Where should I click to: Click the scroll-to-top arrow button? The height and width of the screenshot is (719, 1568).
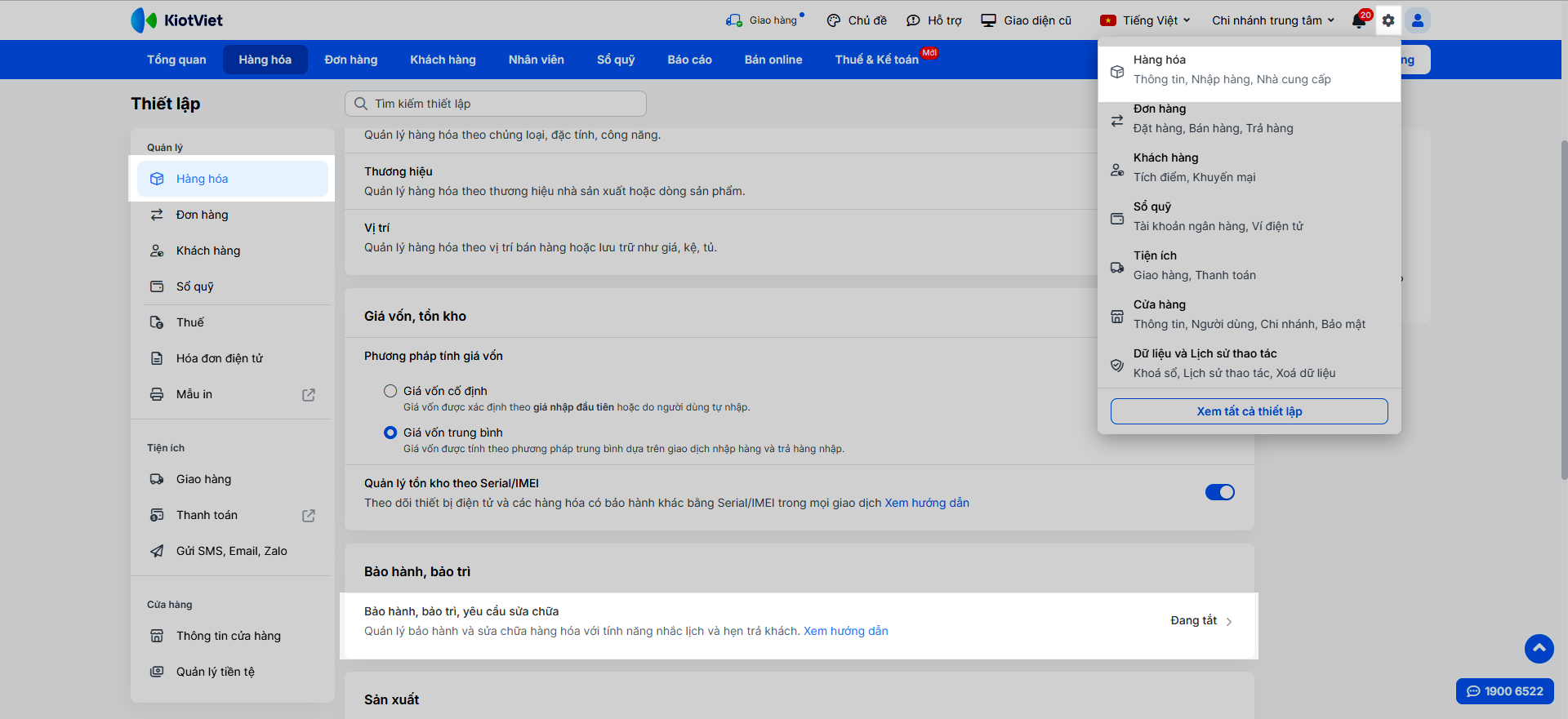1539,649
